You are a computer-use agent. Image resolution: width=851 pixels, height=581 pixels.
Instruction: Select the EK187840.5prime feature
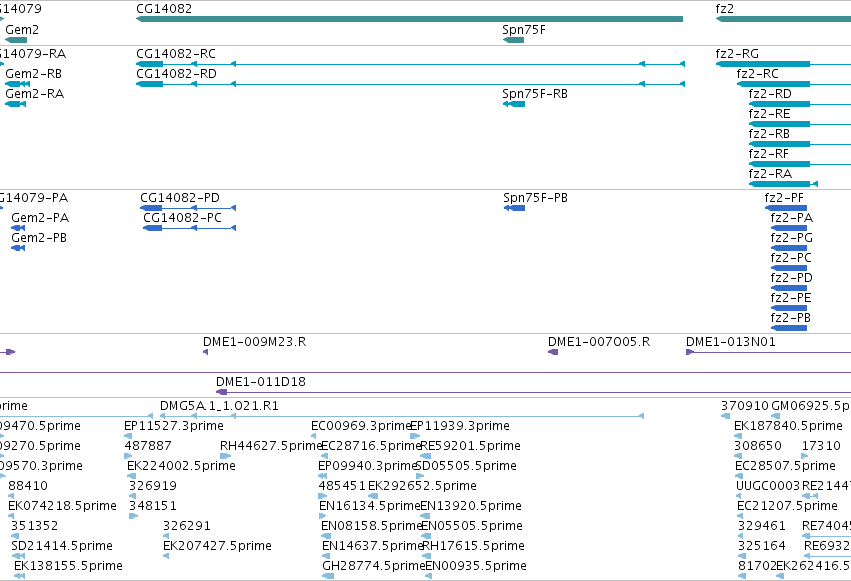(x=739, y=436)
